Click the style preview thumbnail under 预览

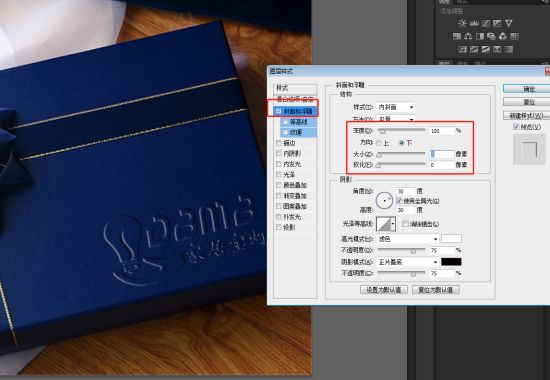pyautogui.click(x=529, y=149)
